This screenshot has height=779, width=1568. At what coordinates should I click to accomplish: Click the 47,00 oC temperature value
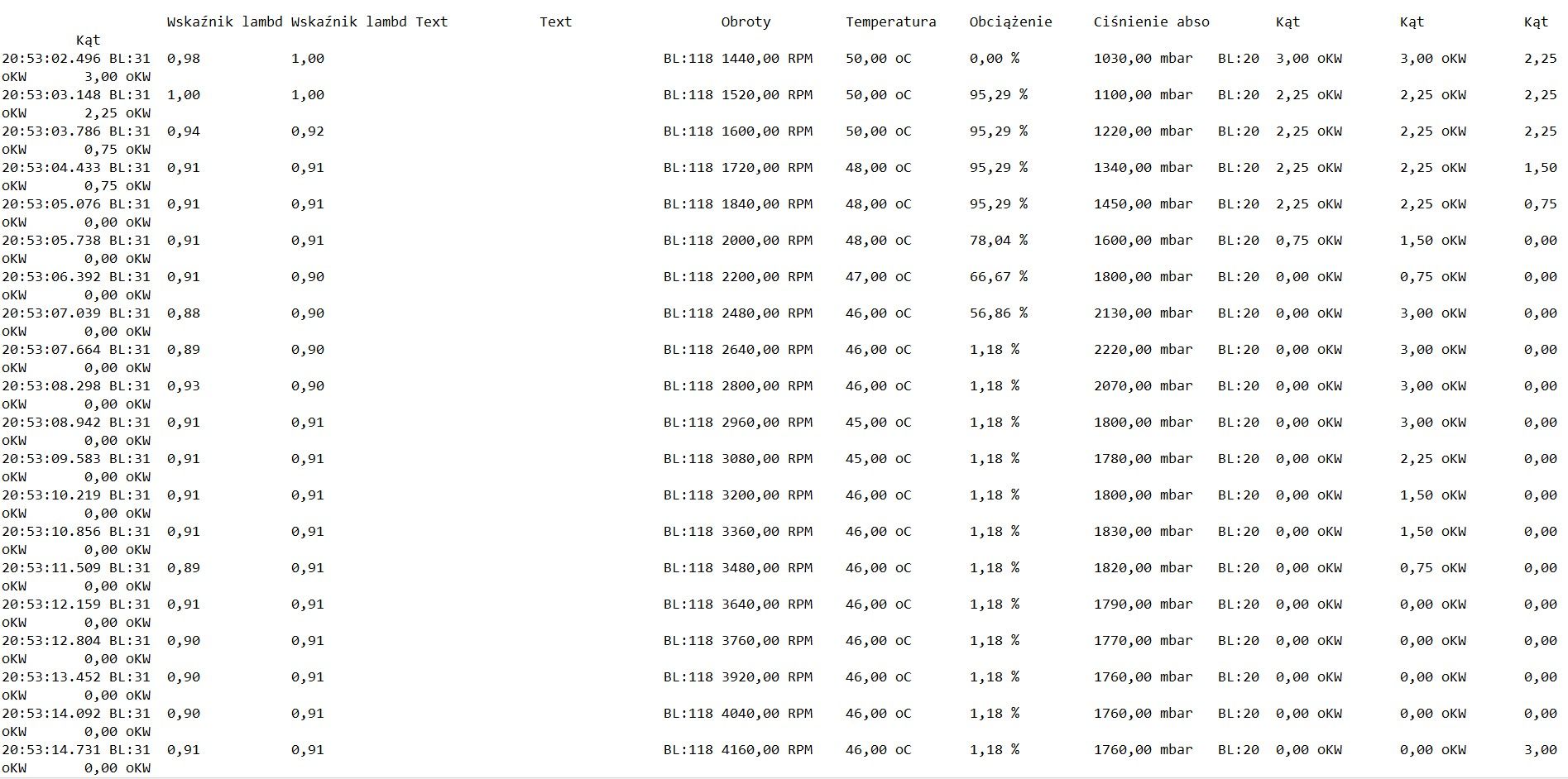click(x=878, y=277)
